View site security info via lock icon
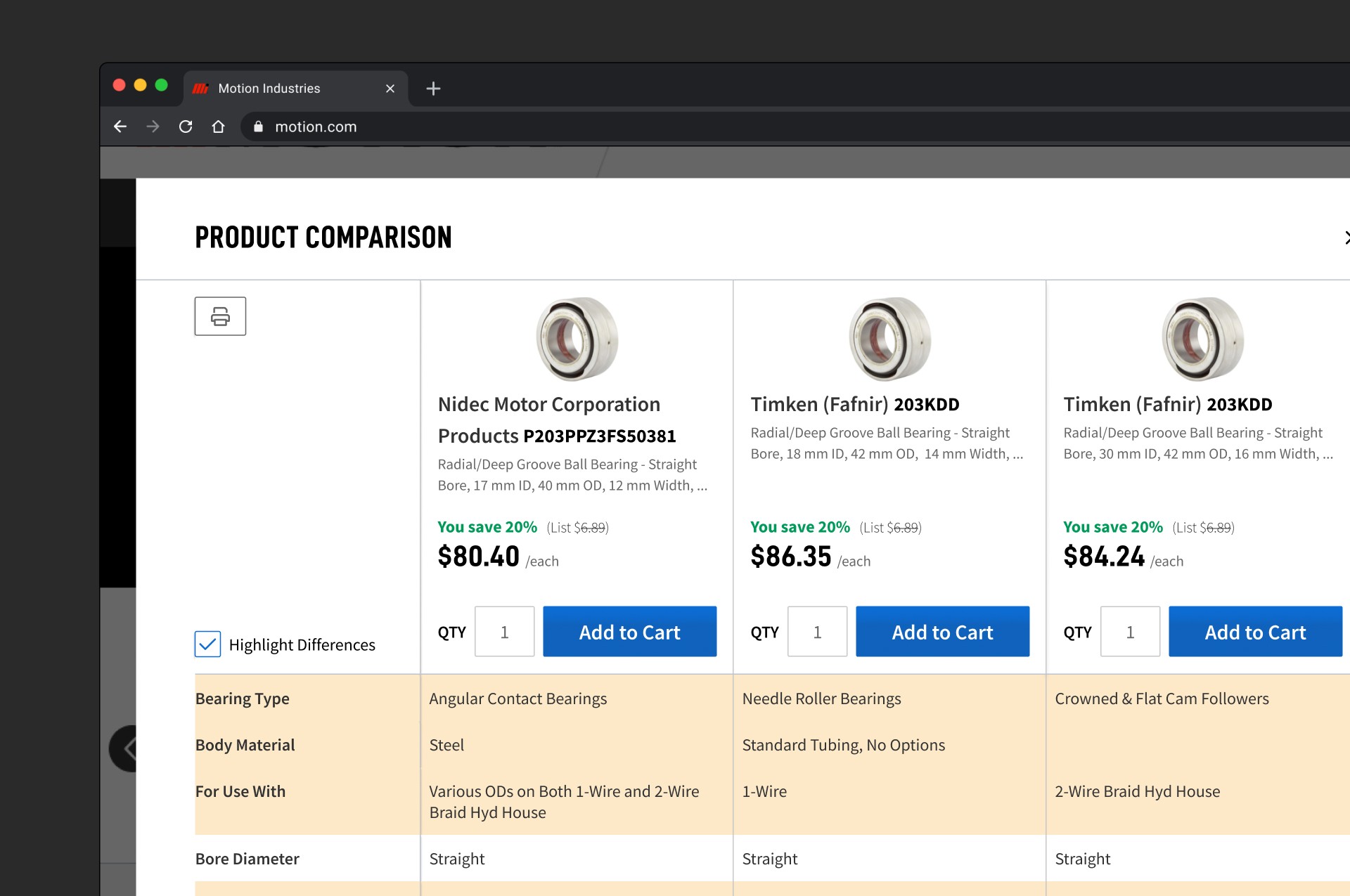1350x896 pixels. [258, 126]
